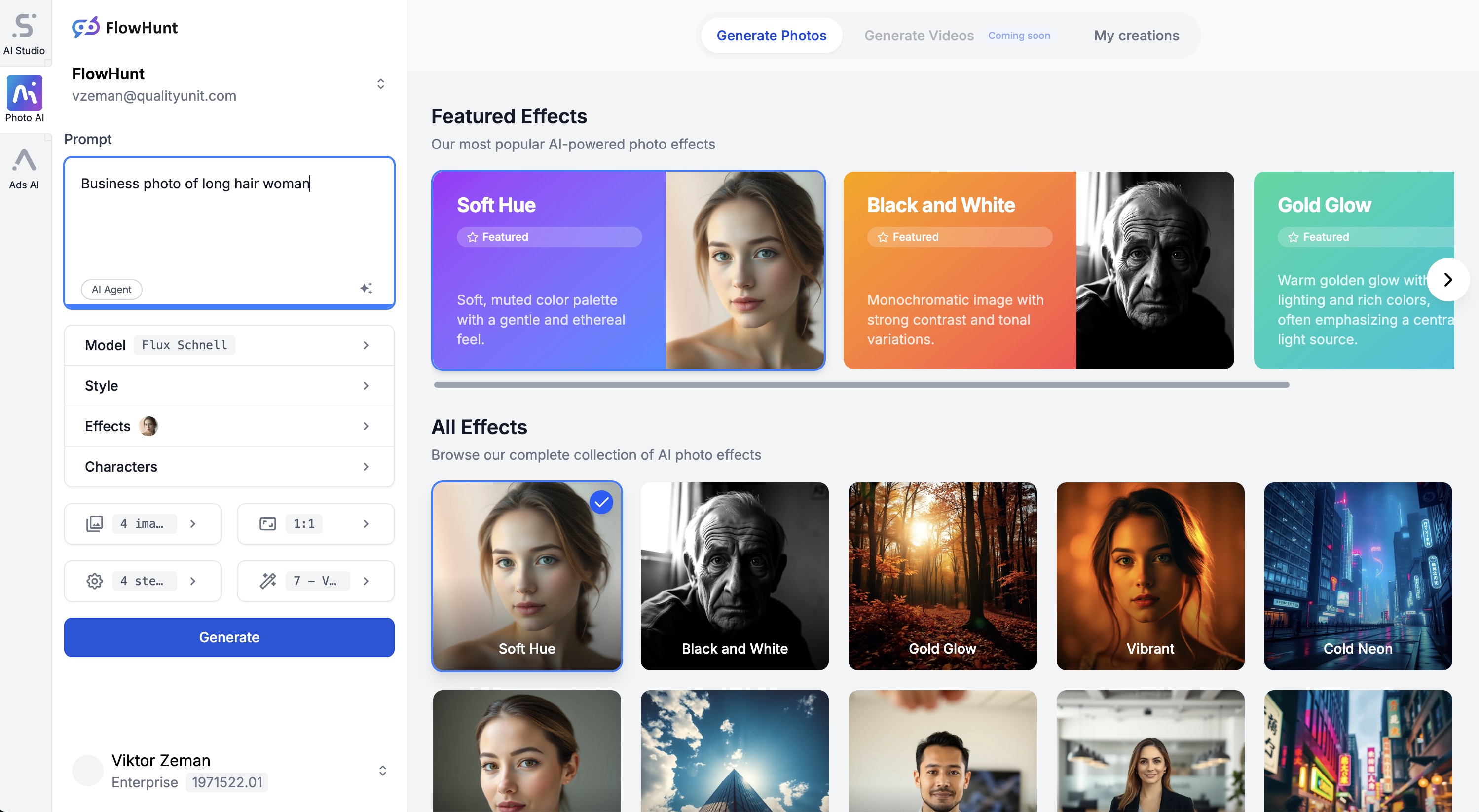Click the next arrow on featured carousel
This screenshot has height=812, width=1479.
(1448, 280)
